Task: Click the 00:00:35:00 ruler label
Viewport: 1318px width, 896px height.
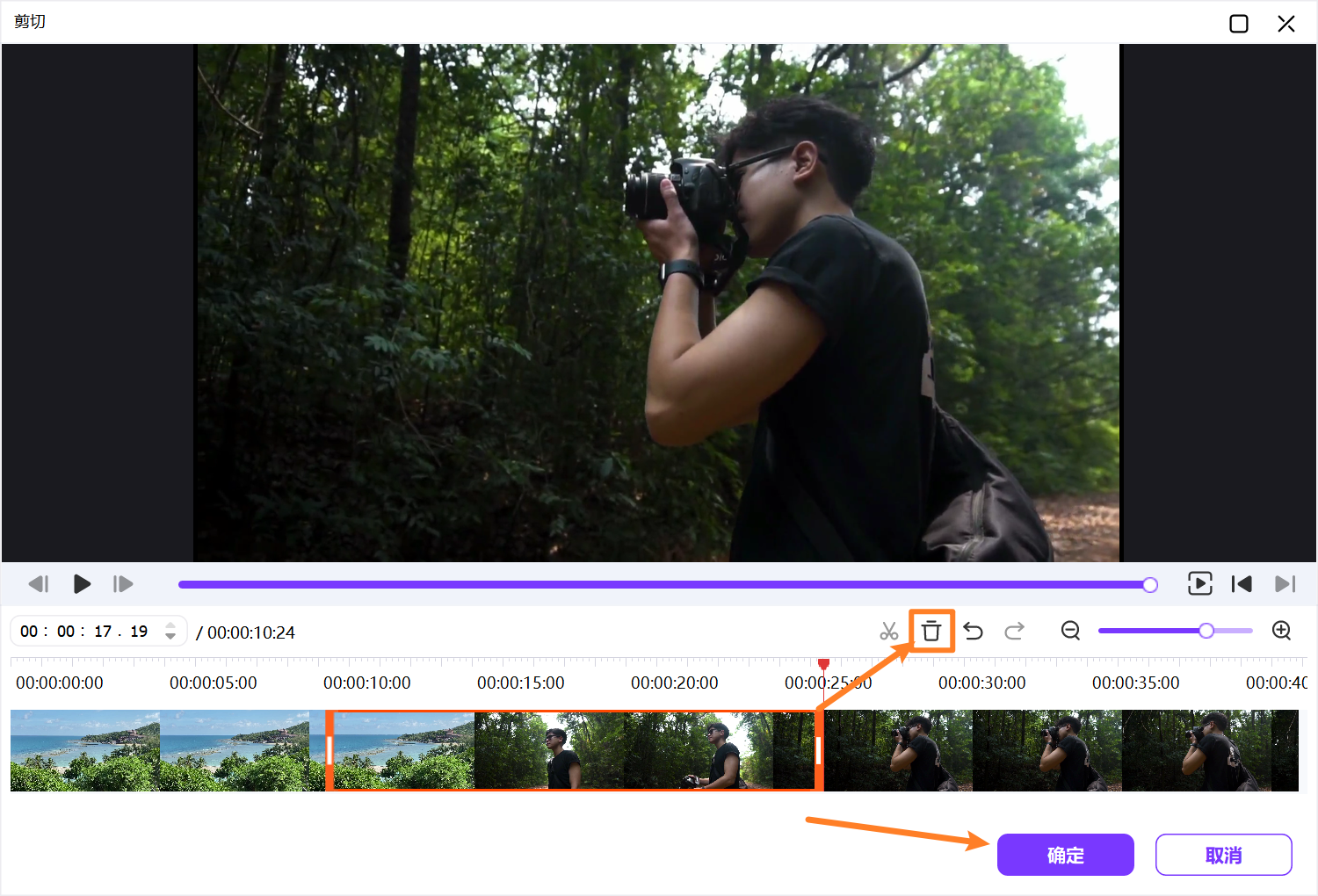Action: [1136, 683]
